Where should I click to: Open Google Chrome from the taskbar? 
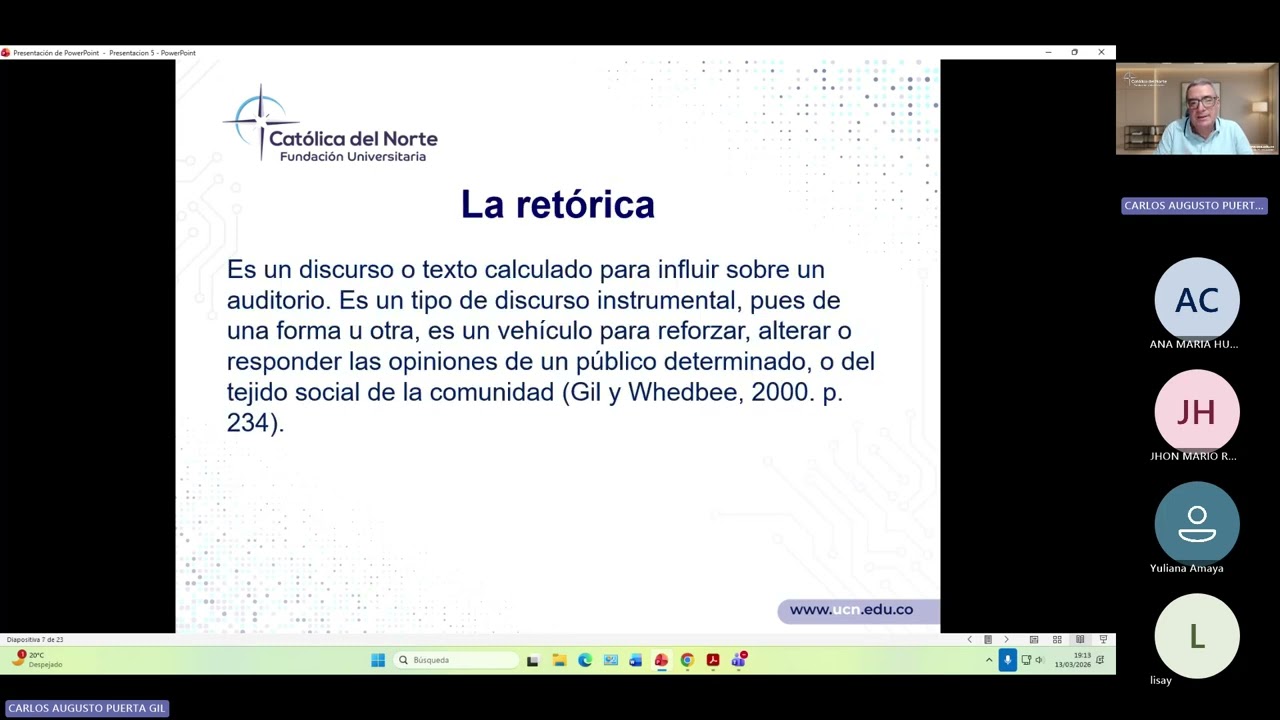coord(687,660)
